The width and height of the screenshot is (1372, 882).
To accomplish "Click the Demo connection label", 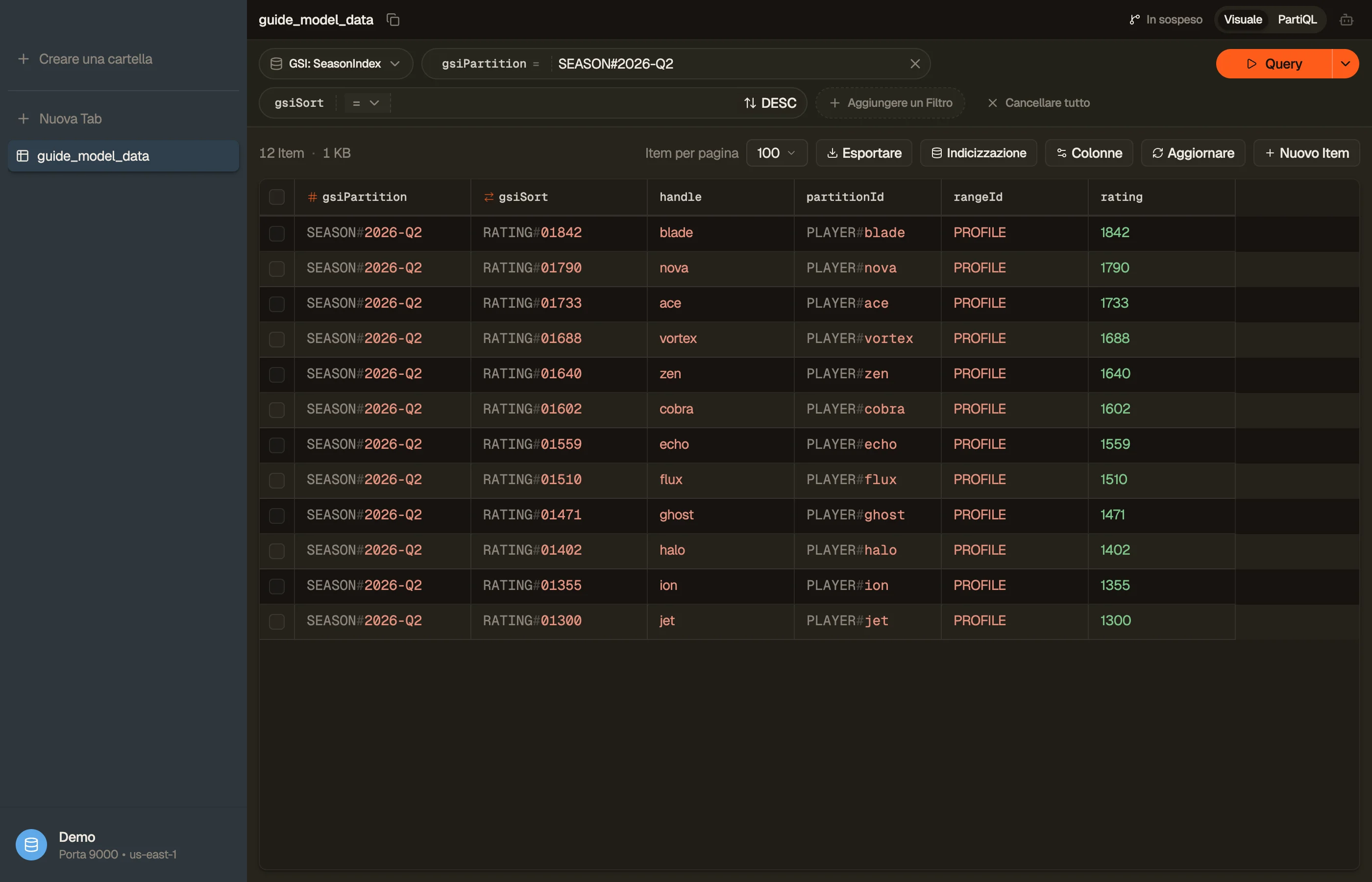I will [77, 837].
